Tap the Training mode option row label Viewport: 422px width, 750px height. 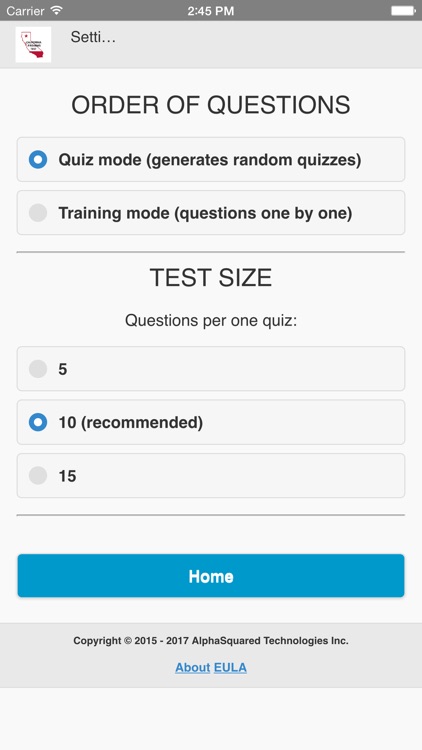coord(205,213)
